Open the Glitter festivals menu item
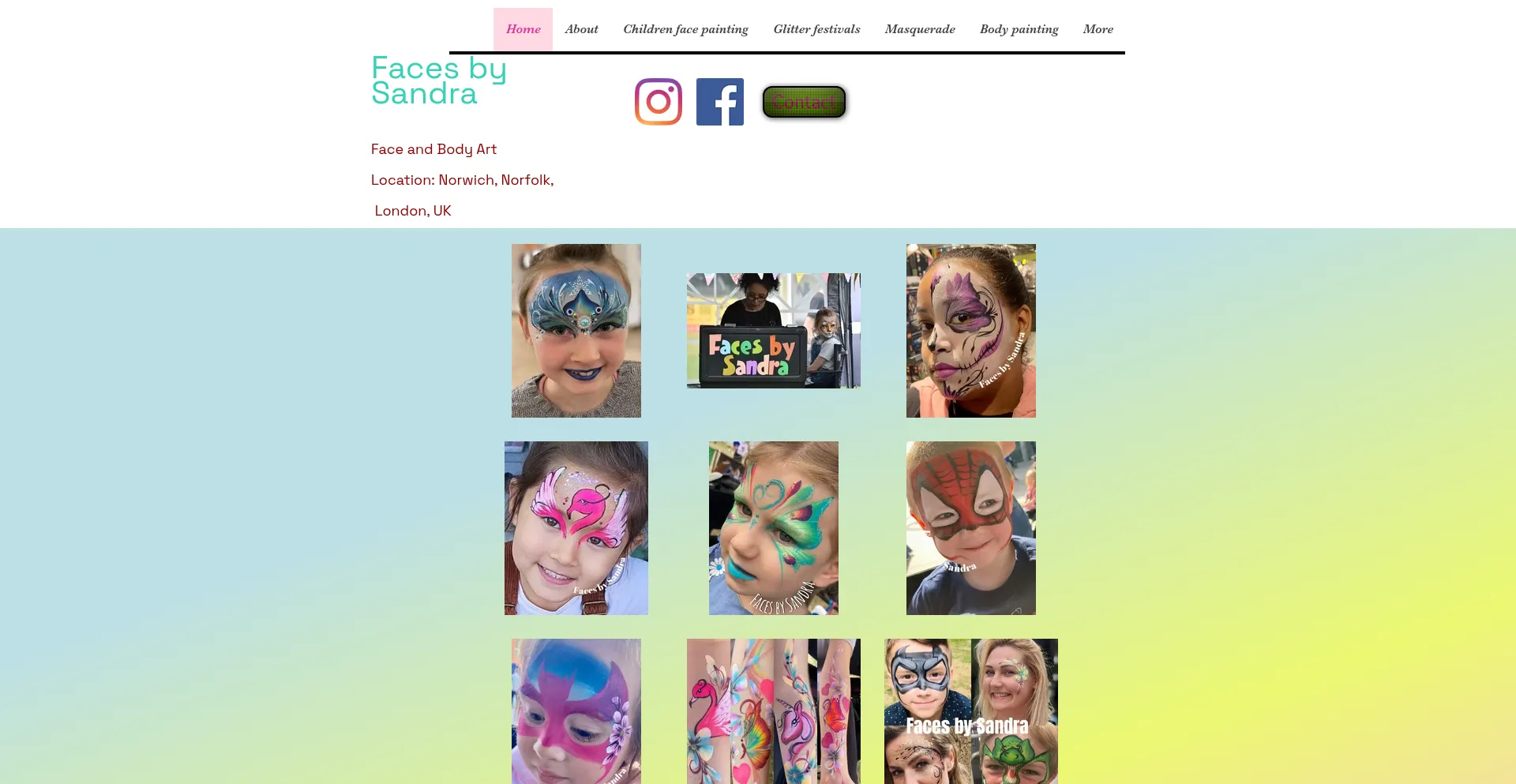1516x784 pixels. [816, 29]
